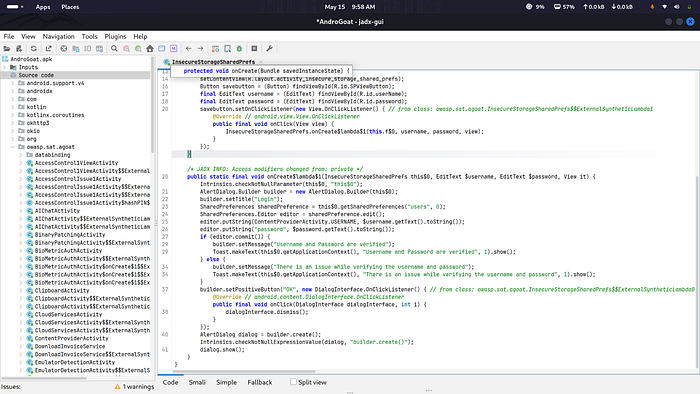Screen dimensions: 700x394
Task: Click the network icon in top panel
Action: (x=665, y=7)
